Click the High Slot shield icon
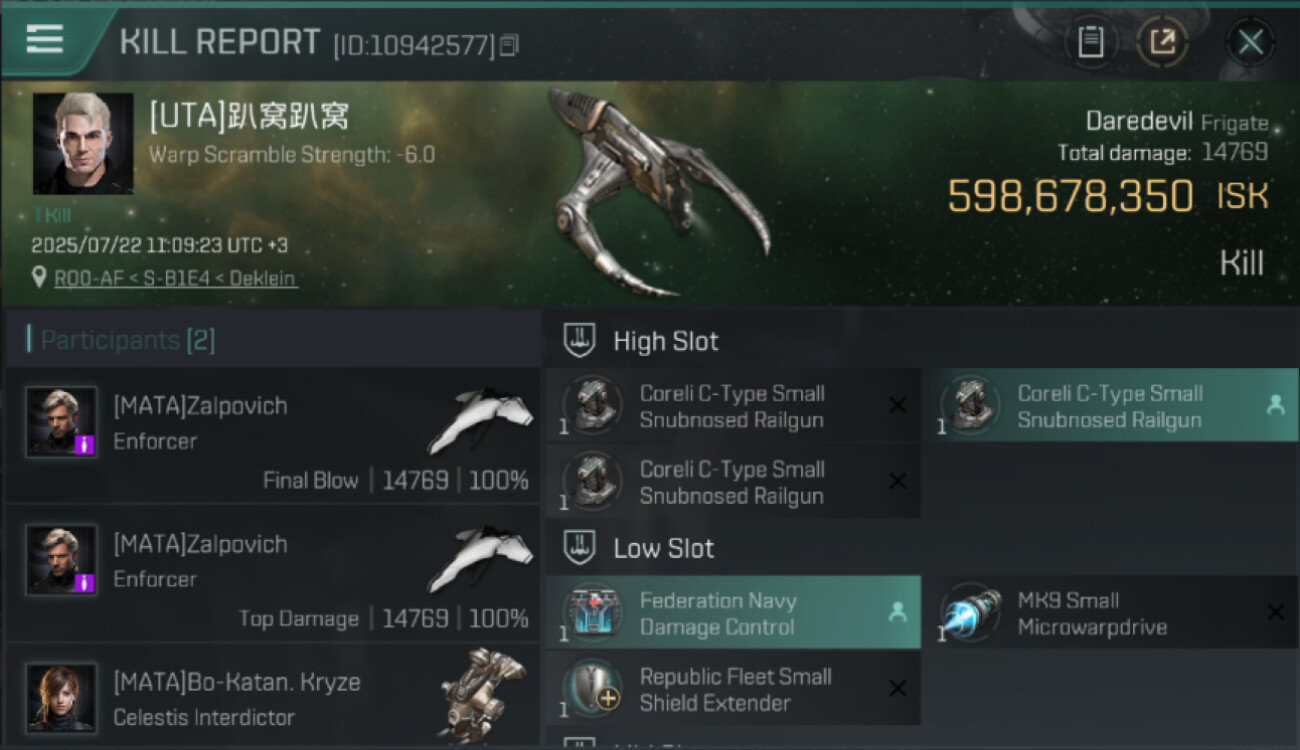This screenshot has height=750, width=1300. (x=580, y=341)
